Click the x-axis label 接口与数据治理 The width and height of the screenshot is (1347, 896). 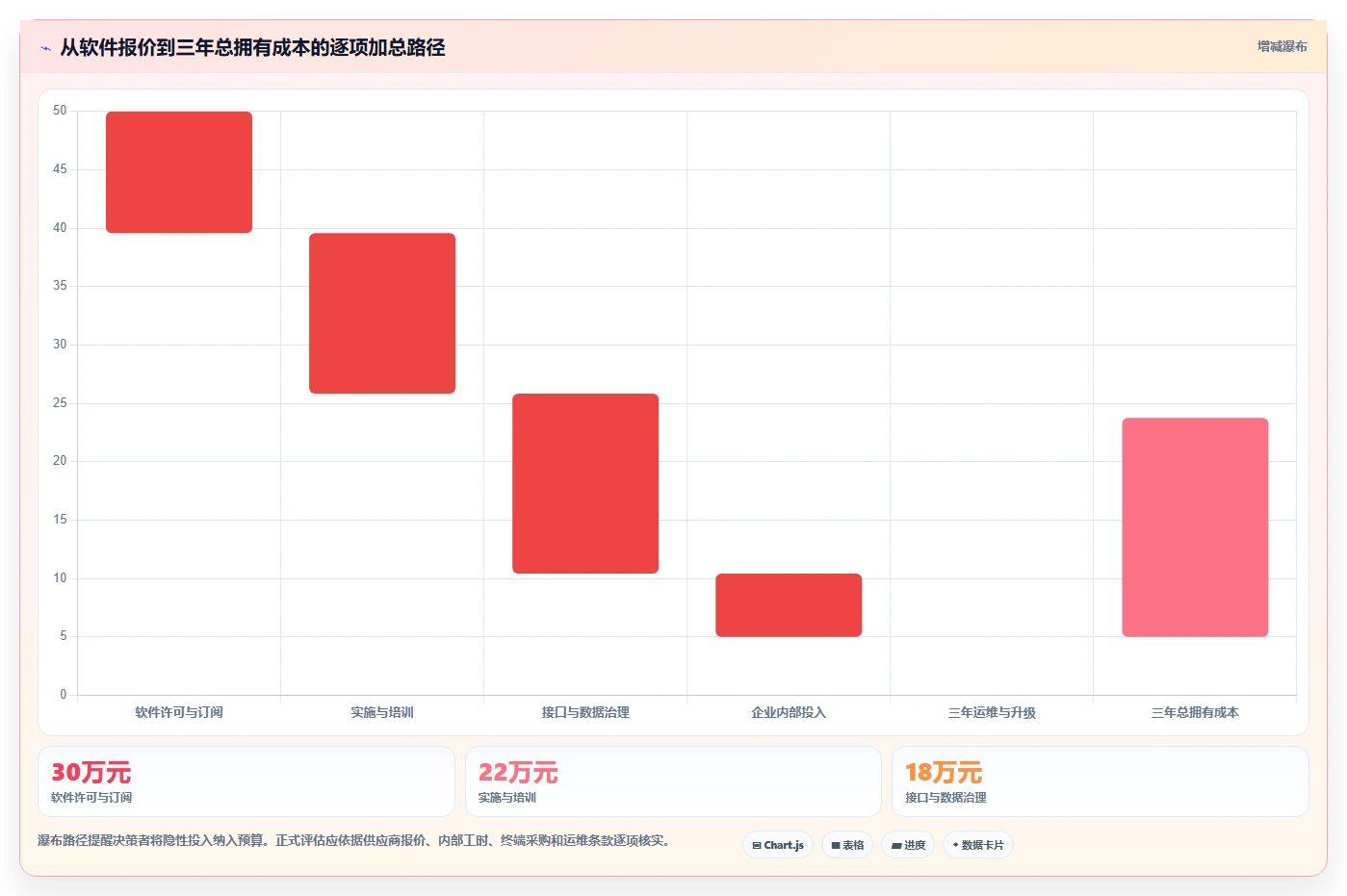point(585,712)
